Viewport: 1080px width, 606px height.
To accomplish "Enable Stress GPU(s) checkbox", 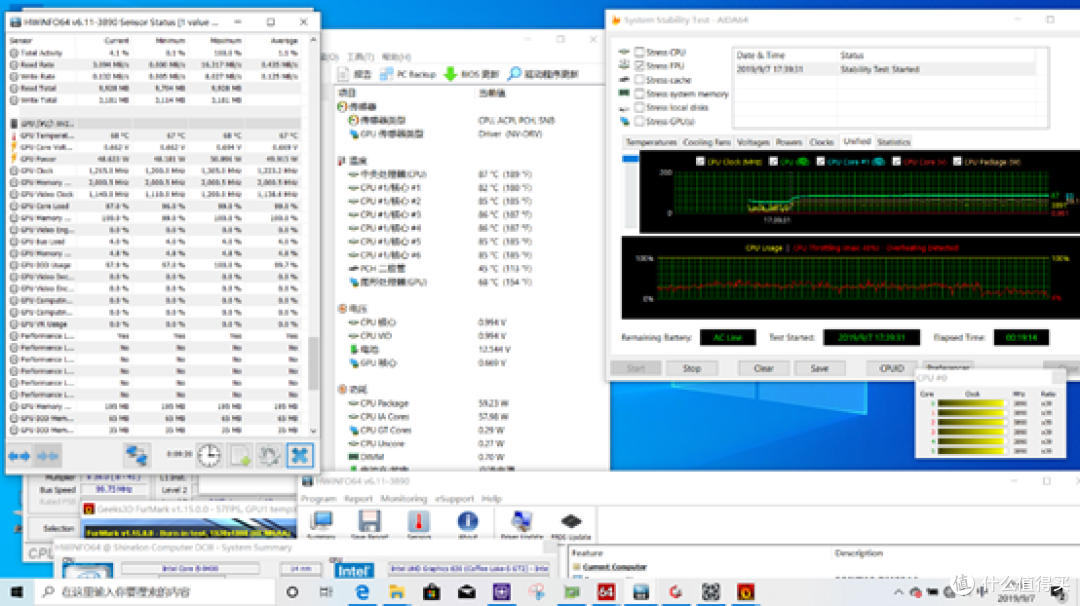I will point(639,121).
